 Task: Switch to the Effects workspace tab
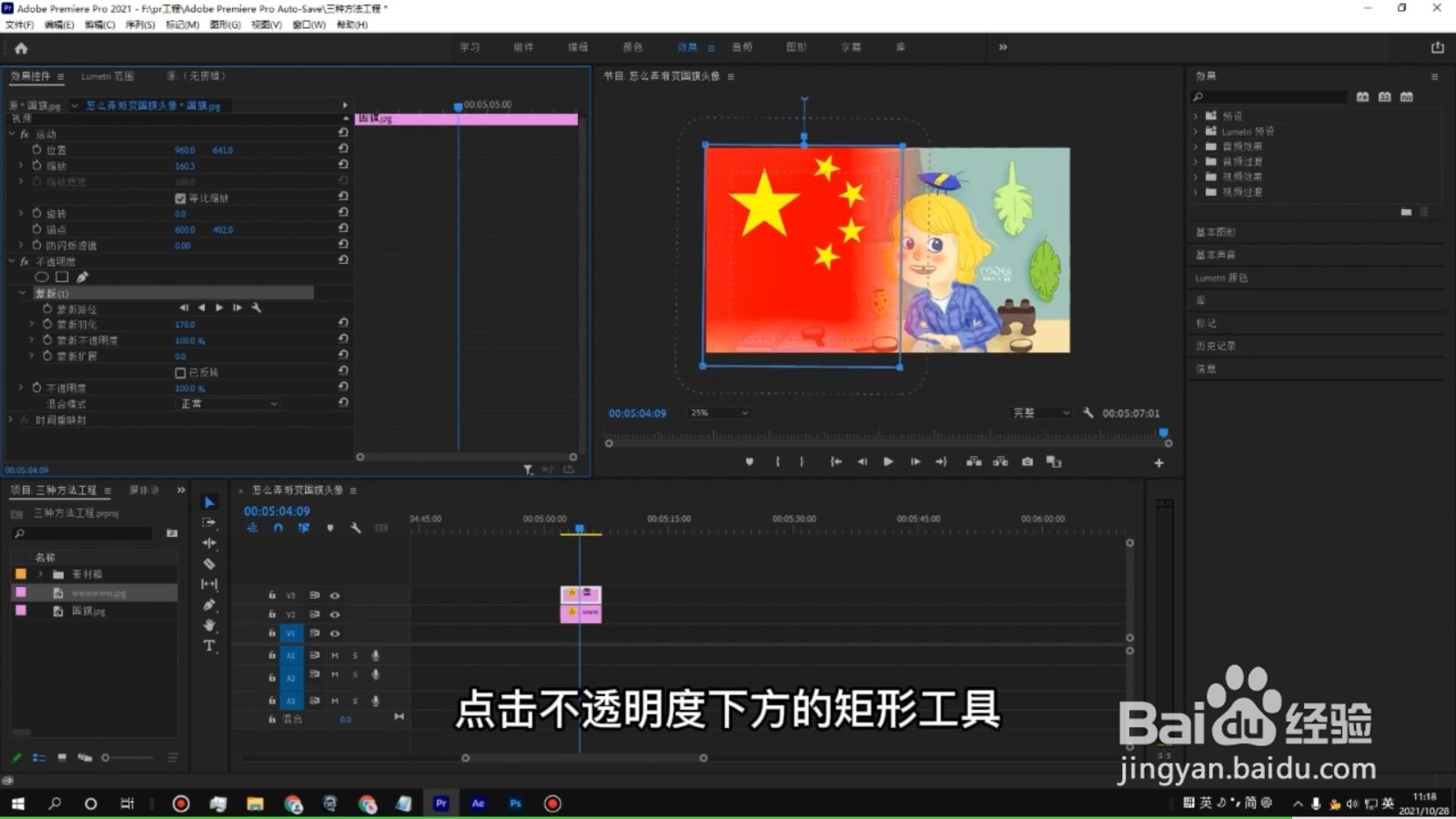click(x=687, y=47)
